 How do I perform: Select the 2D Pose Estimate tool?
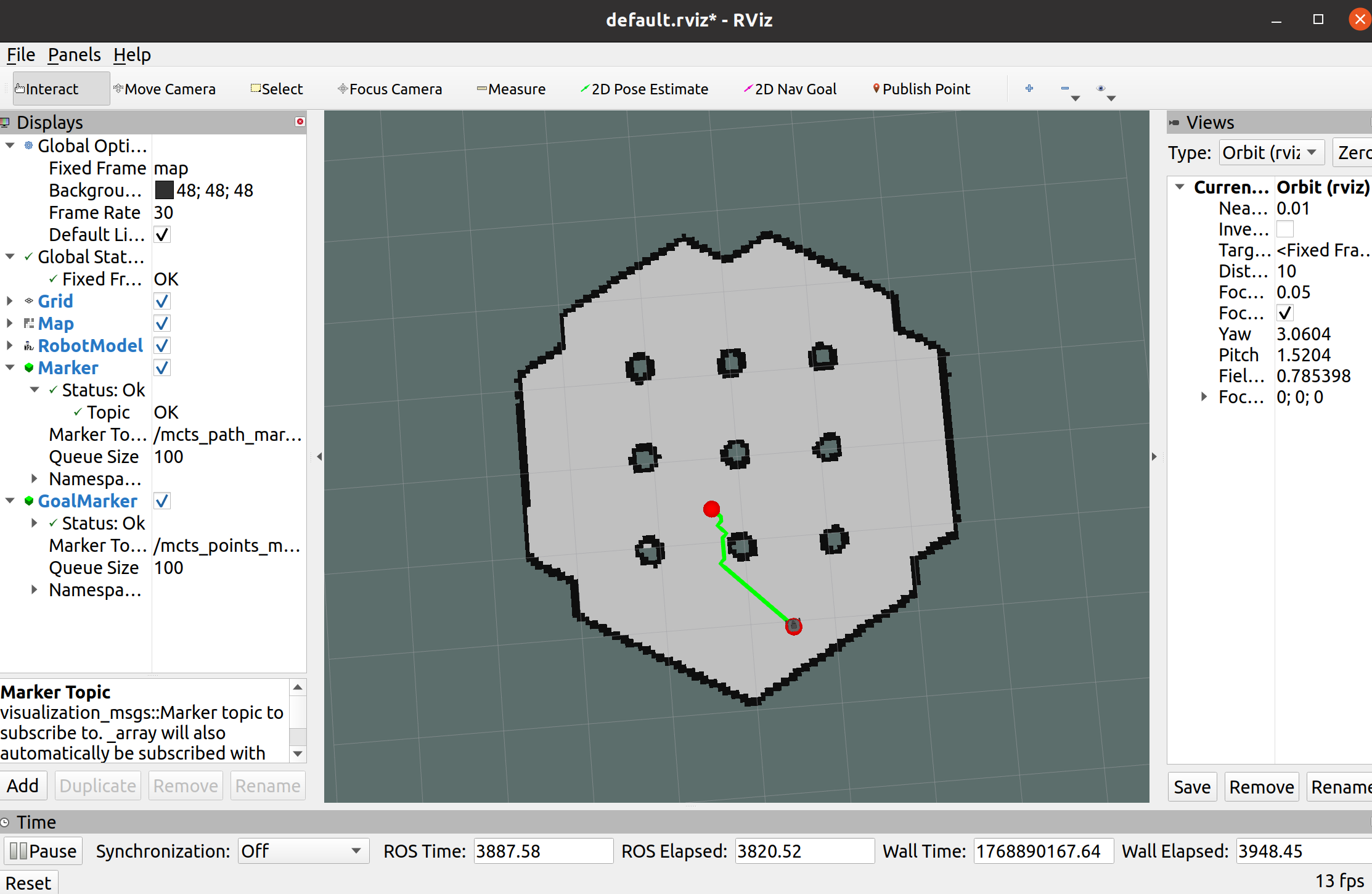[644, 89]
